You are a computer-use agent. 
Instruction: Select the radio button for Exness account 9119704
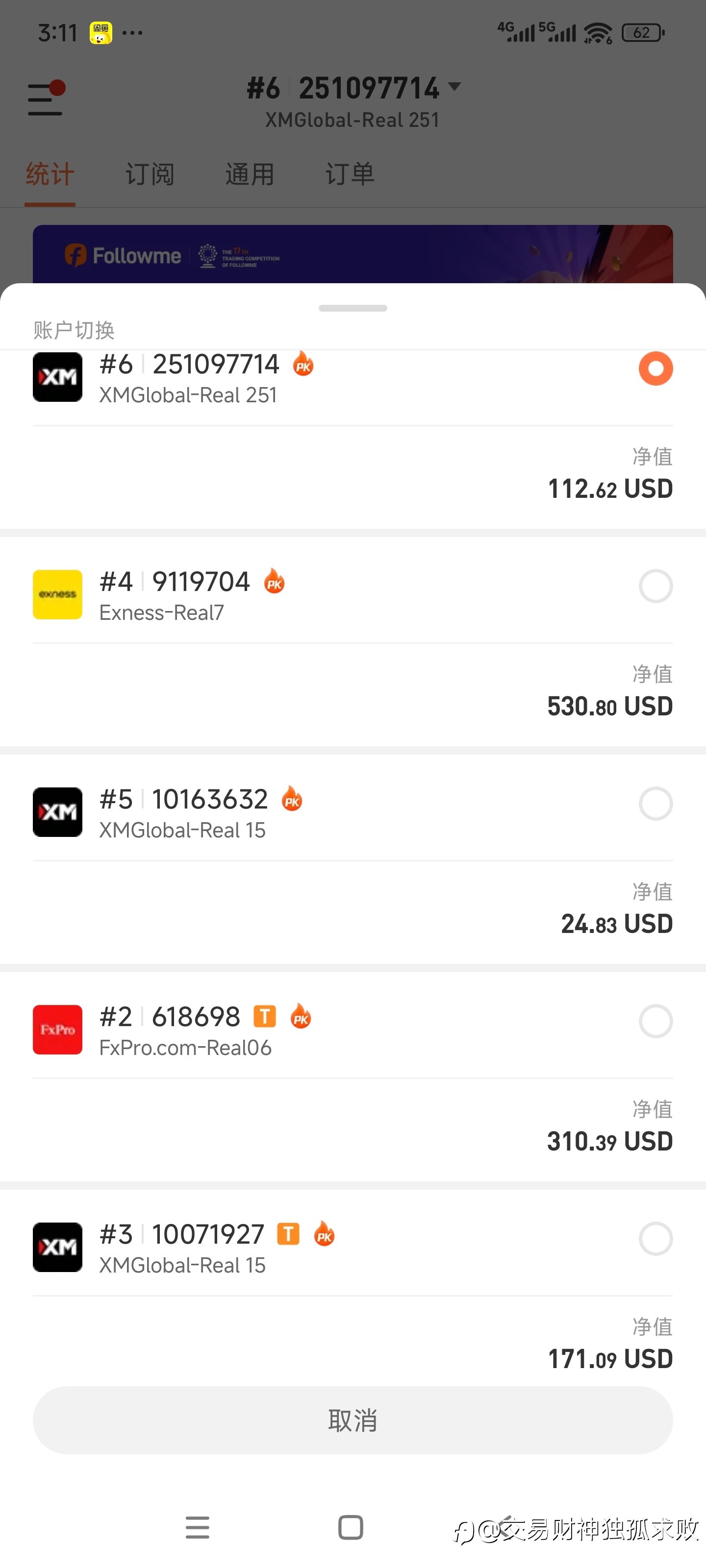656,586
